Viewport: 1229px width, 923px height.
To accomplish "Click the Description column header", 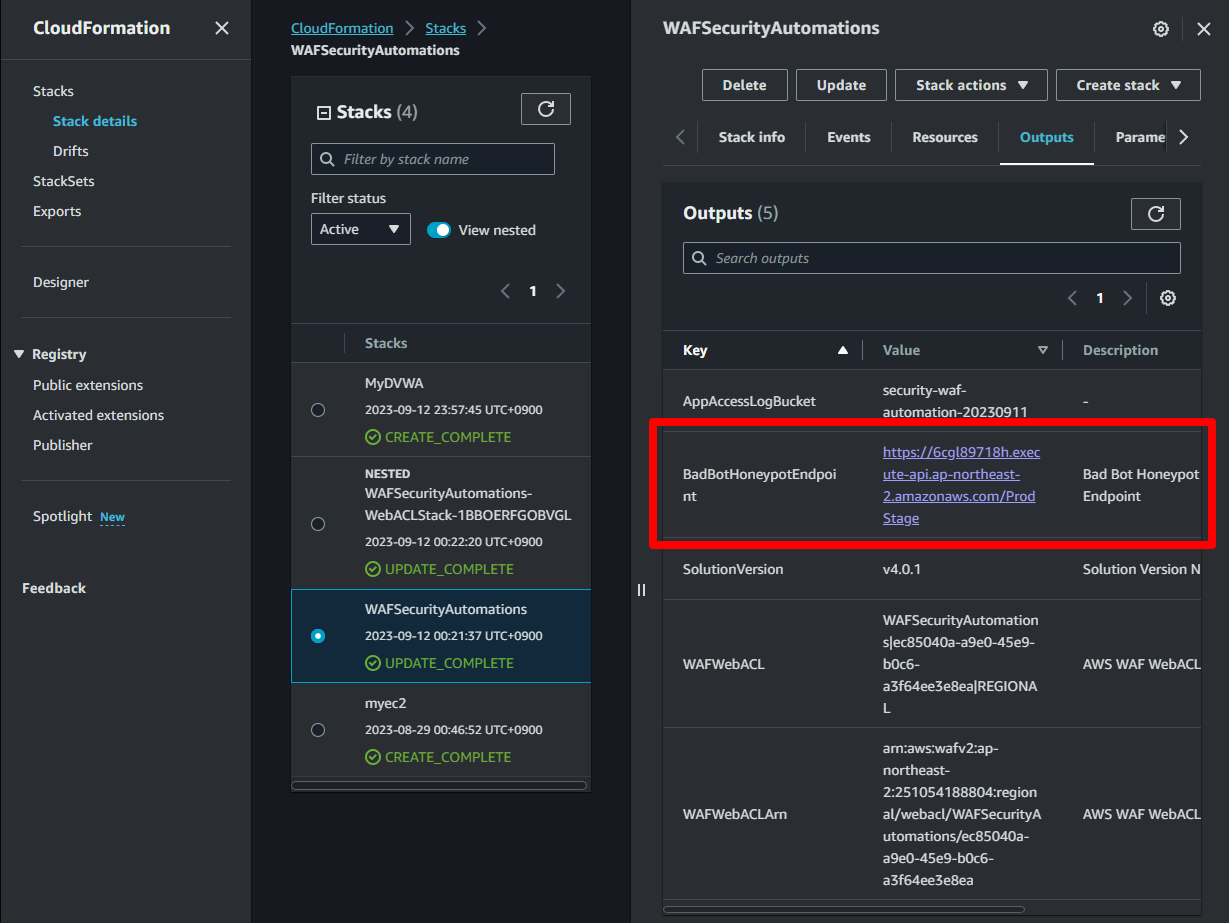I will point(1120,350).
